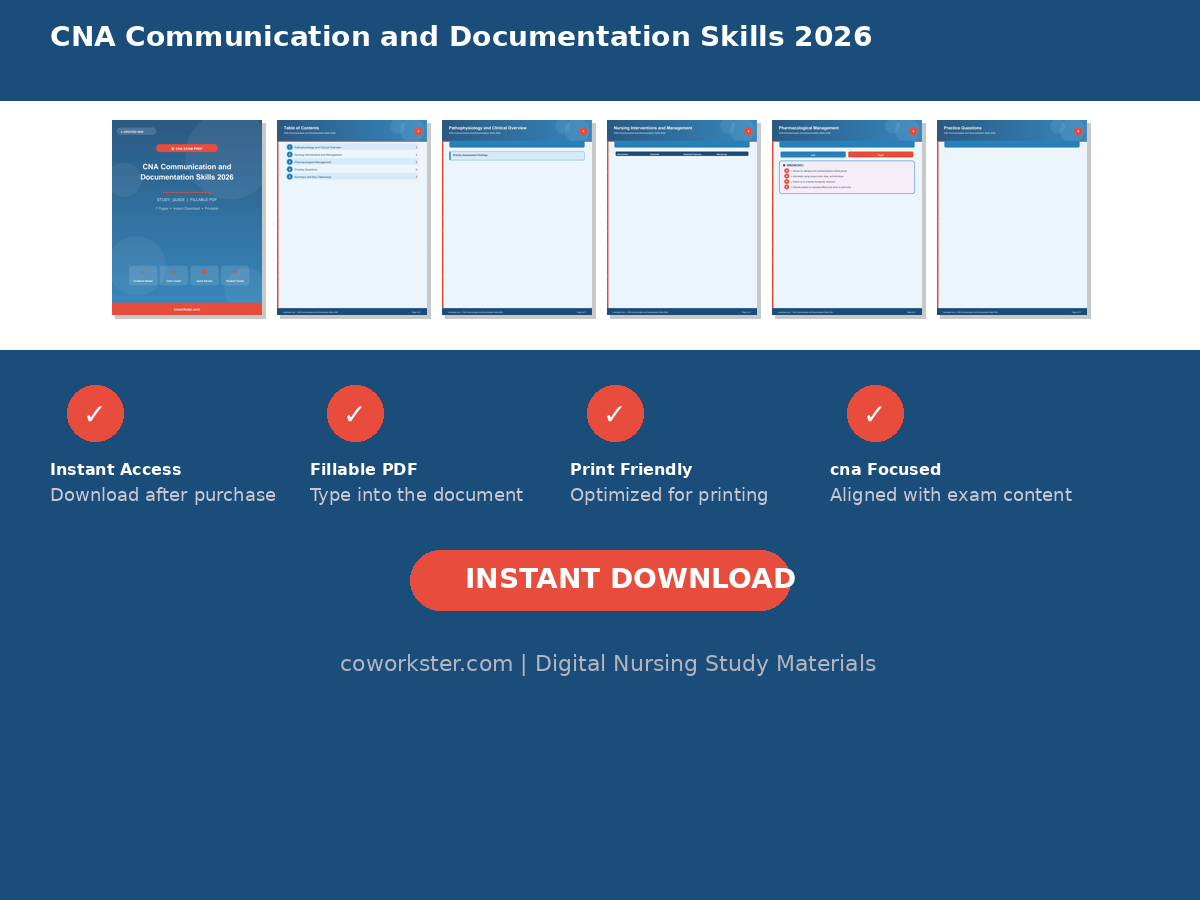Image resolution: width=1200 pixels, height=900 pixels.
Task: Click the red page badge on the Table of Contents page
Action: (418, 131)
